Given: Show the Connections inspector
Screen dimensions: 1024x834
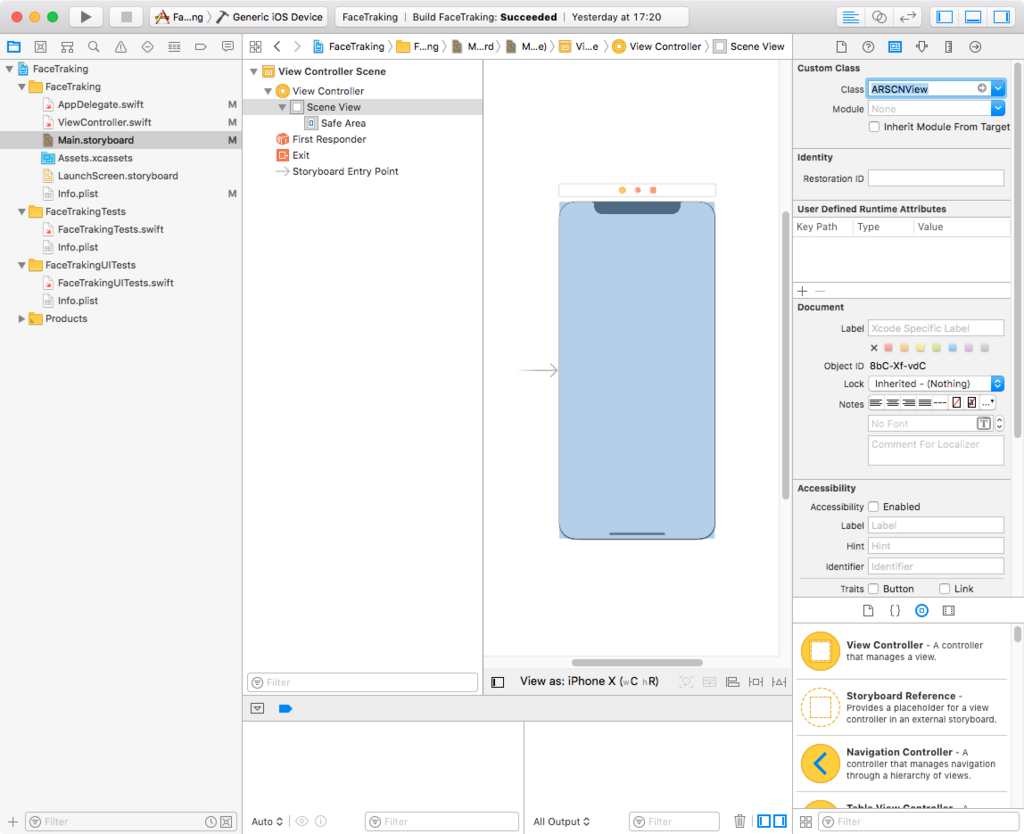Looking at the screenshot, I should [975, 47].
